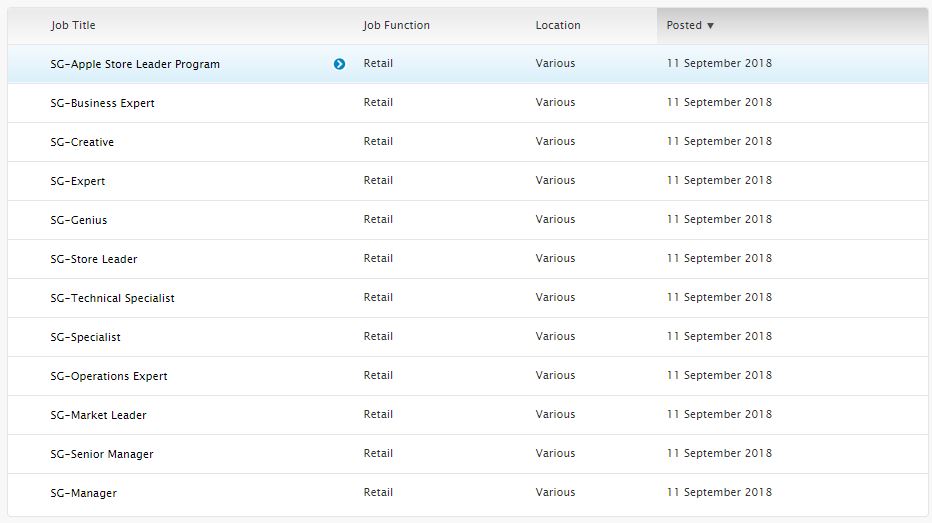
Task: Open the SG-Technical Specialist listing
Action: (112, 298)
